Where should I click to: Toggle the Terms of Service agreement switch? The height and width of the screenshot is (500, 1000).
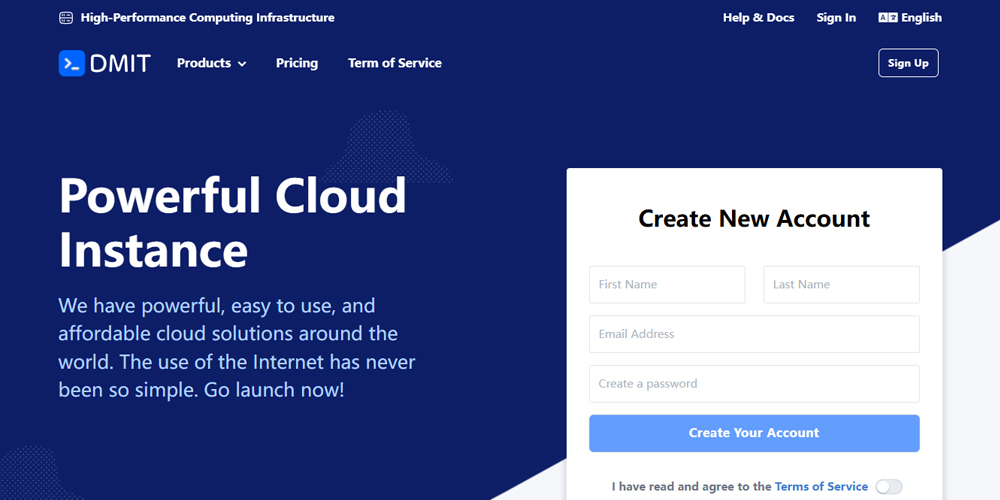point(888,487)
